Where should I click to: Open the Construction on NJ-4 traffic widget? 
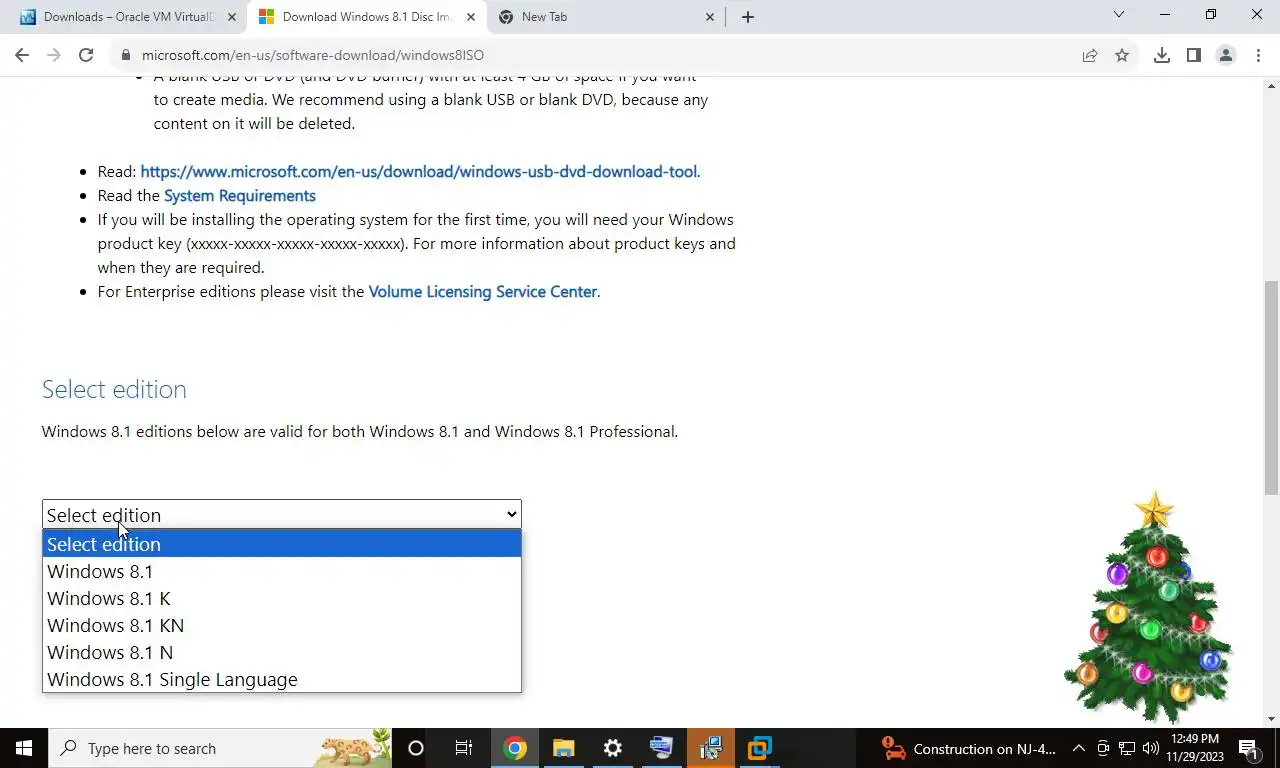pos(969,748)
